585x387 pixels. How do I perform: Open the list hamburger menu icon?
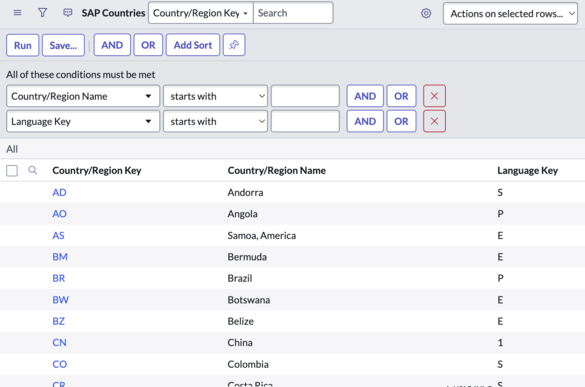pyautogui.click(x=17, y=13)
